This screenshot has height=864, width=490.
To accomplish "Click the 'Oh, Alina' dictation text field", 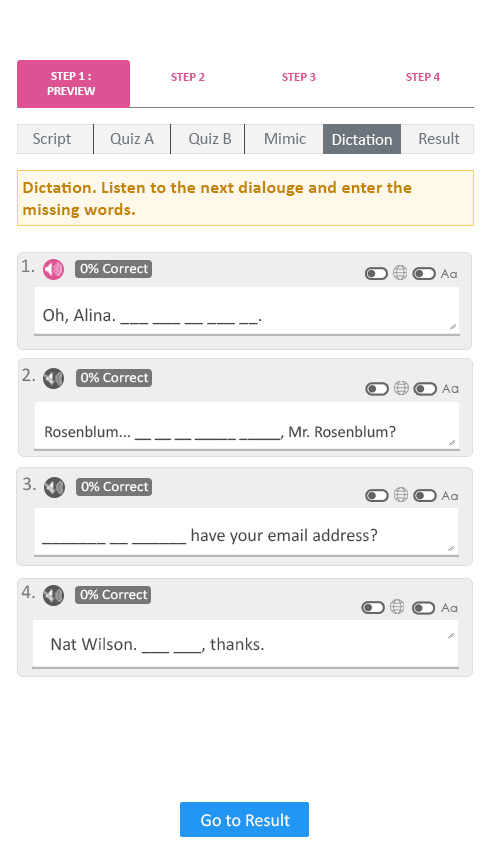I will 246,310.
